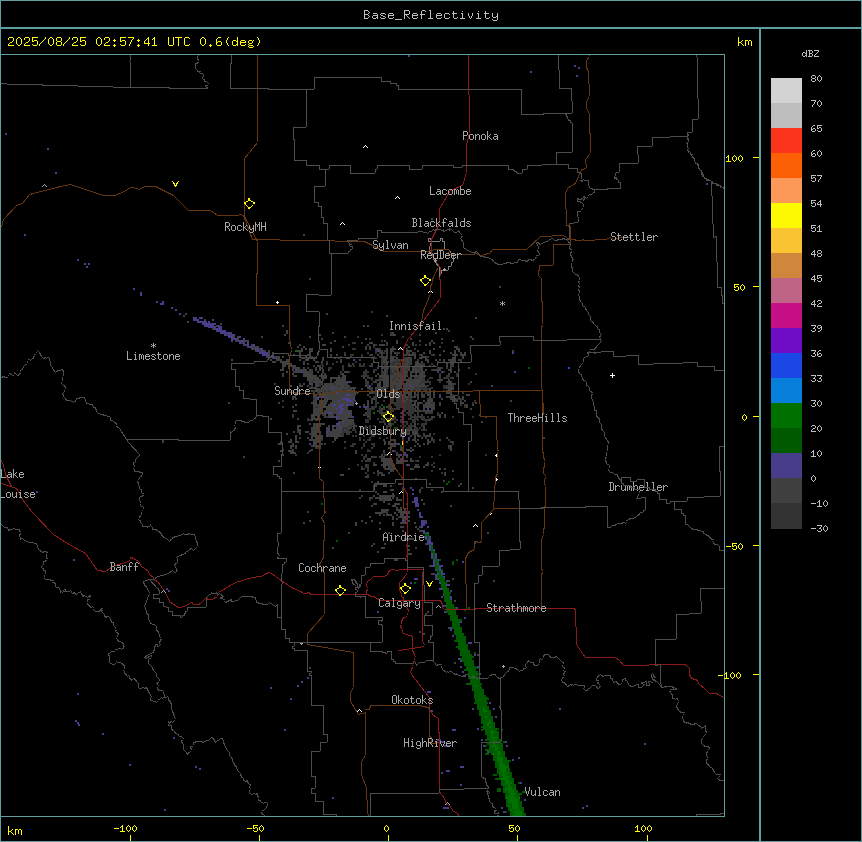Screen dimensions: 862x842
Task: Click the 100 km tick on right axis
Action: click(x=734, y=158)
